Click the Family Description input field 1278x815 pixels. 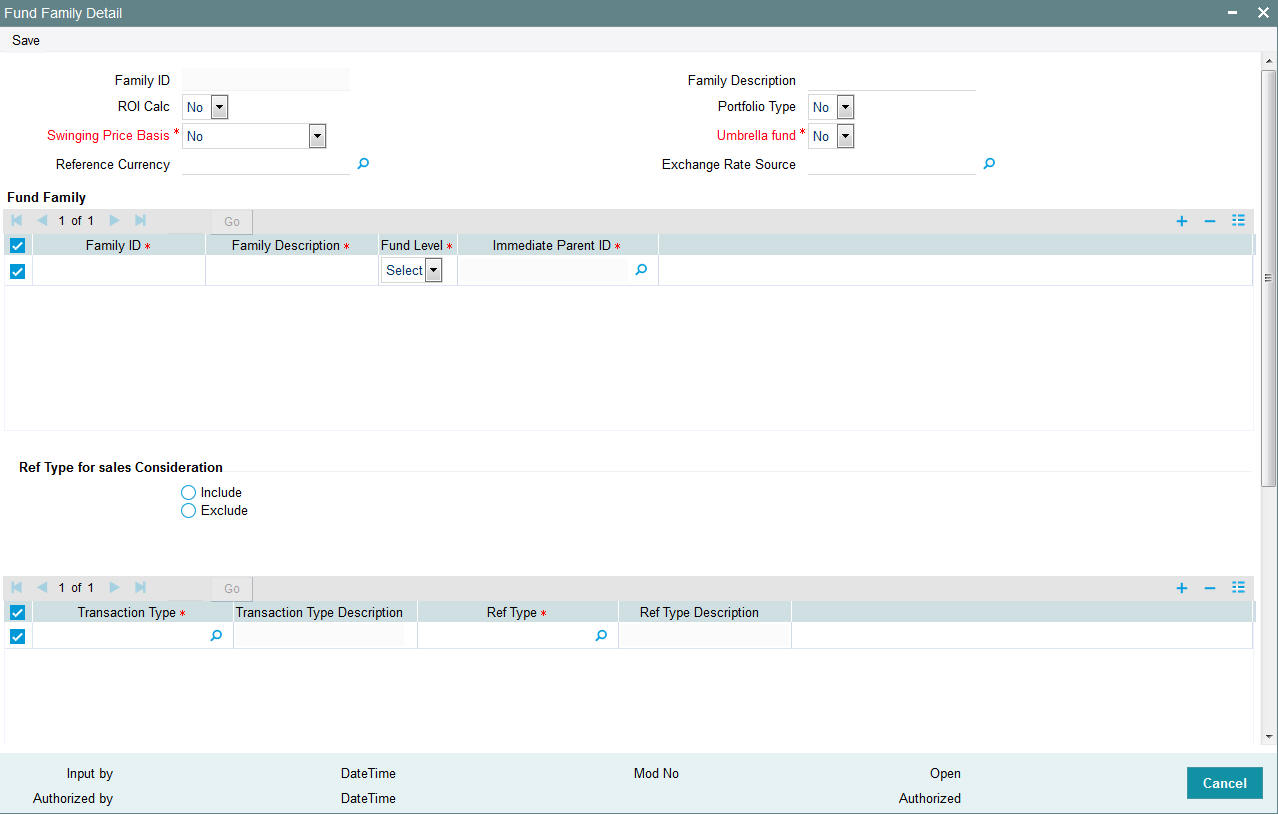coord(892,80)
